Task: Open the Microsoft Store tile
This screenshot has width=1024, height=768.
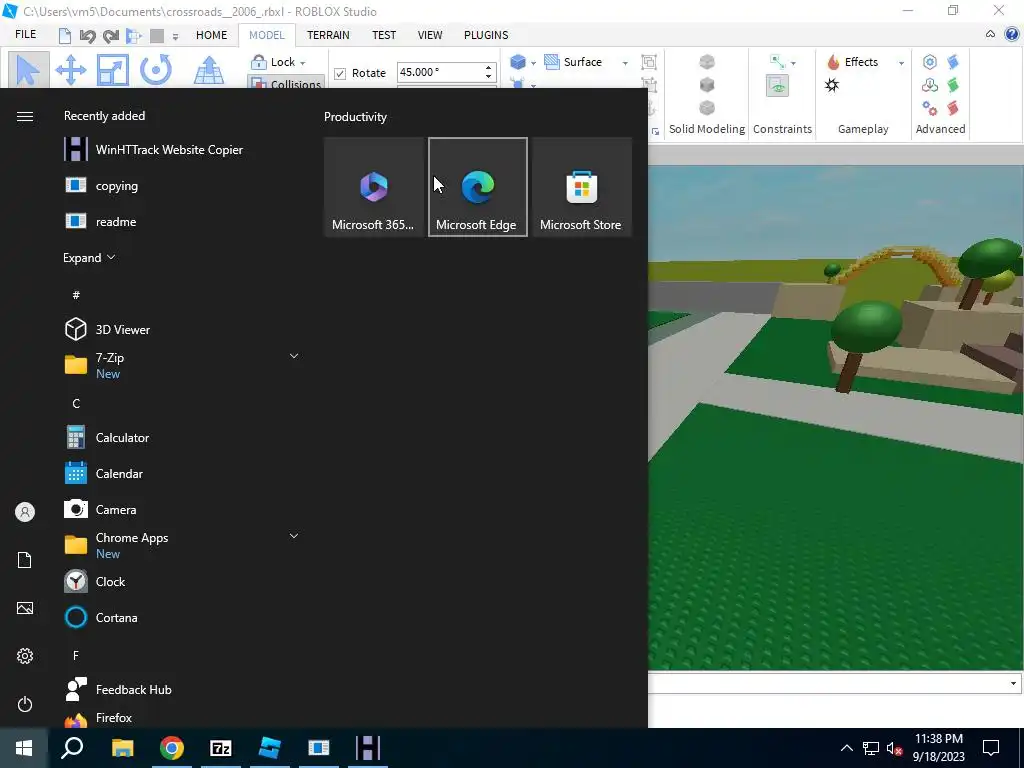Action: [x=581, y=187]
